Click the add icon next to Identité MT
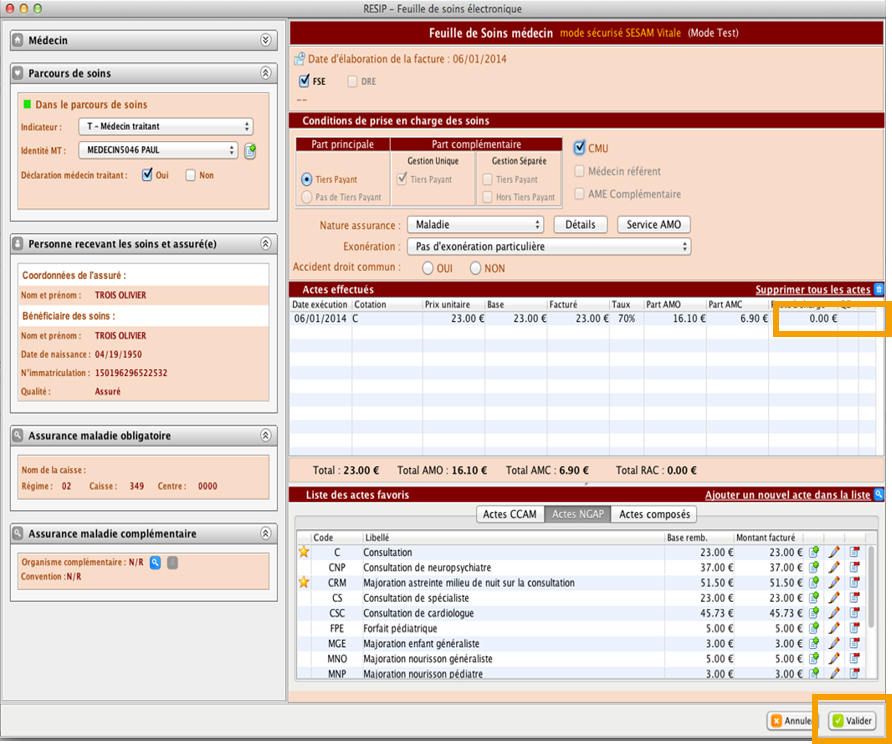Image resolution: width=892 pixels, height=744 pixels. [x=250, y=151]
